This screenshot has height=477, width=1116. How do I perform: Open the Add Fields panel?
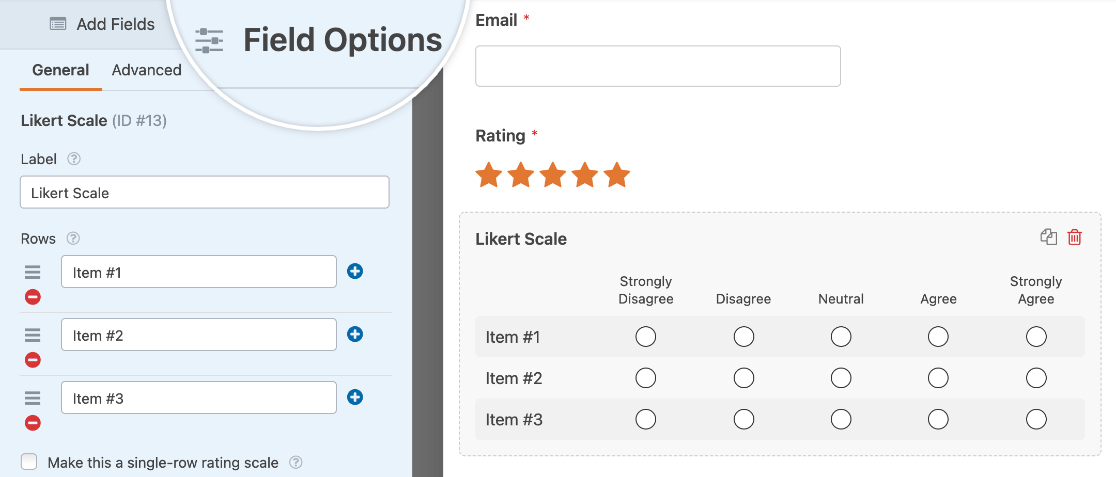102,24
